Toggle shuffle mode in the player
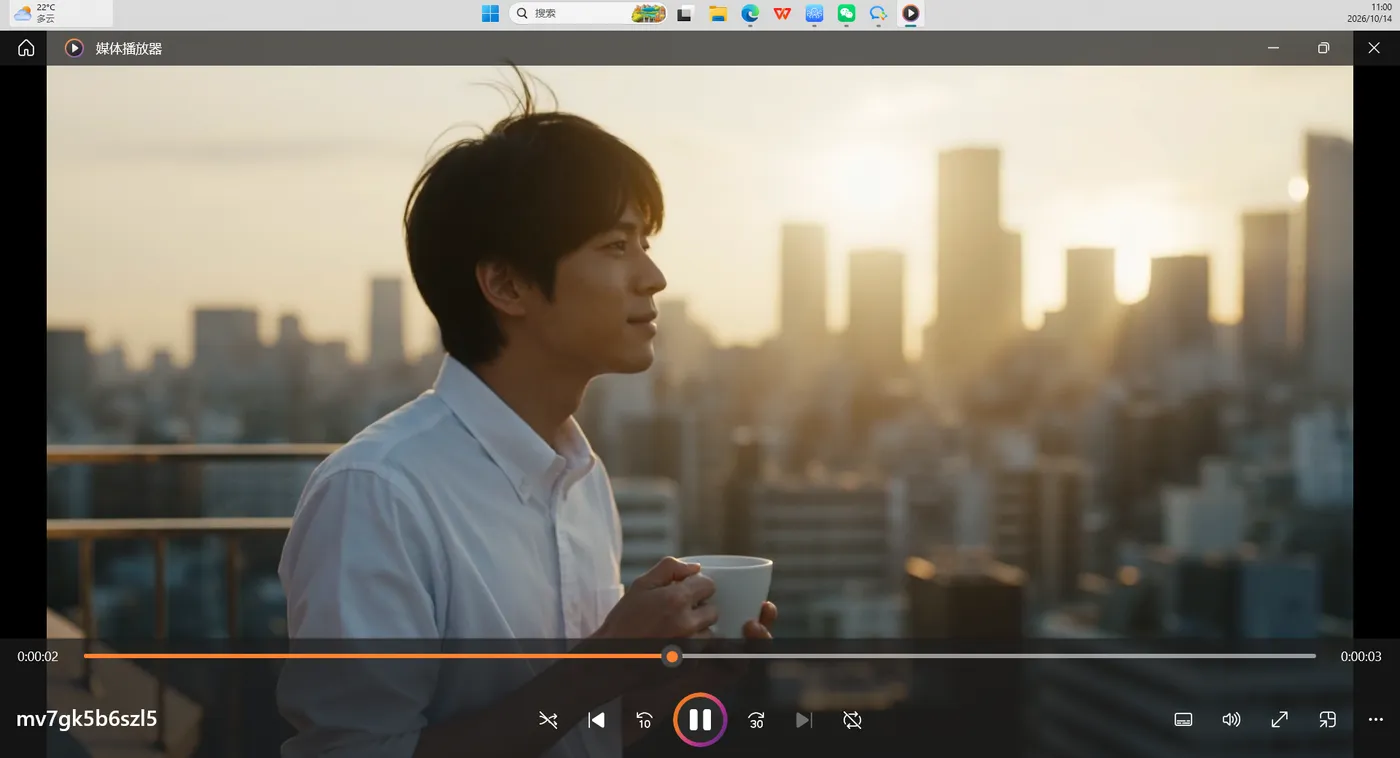This screenshot has width=1400, height=758. (x=548, y=720)
